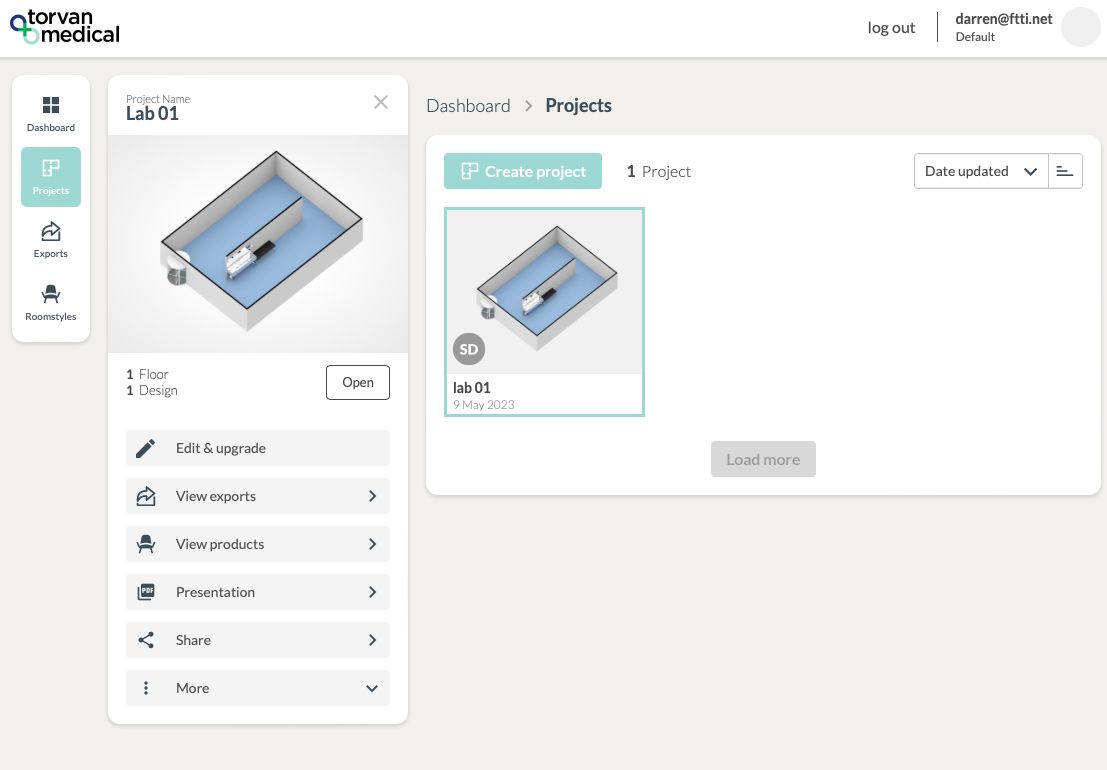Open the Share option
Viewport: 1107px width, 770px height.
pyautogui.click(x=258, y=640)
